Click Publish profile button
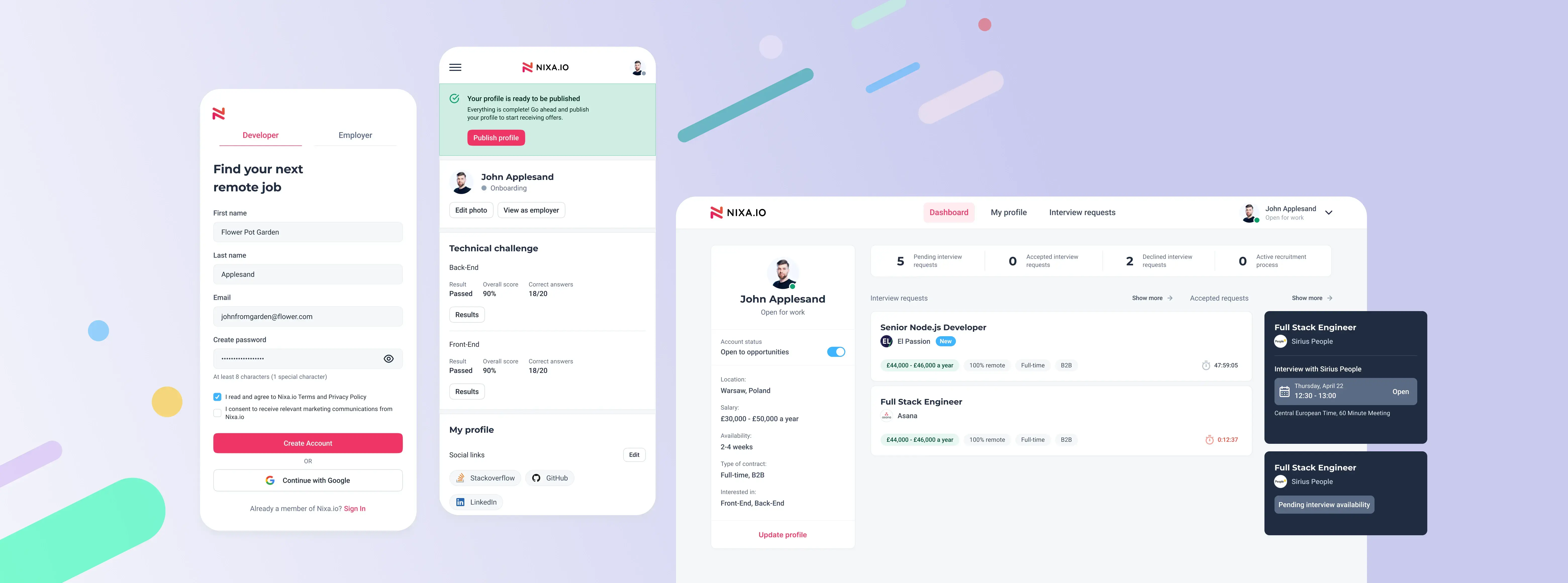This screenshot has height=583, width=1568. pyautogui.click(x=496, y=137)
